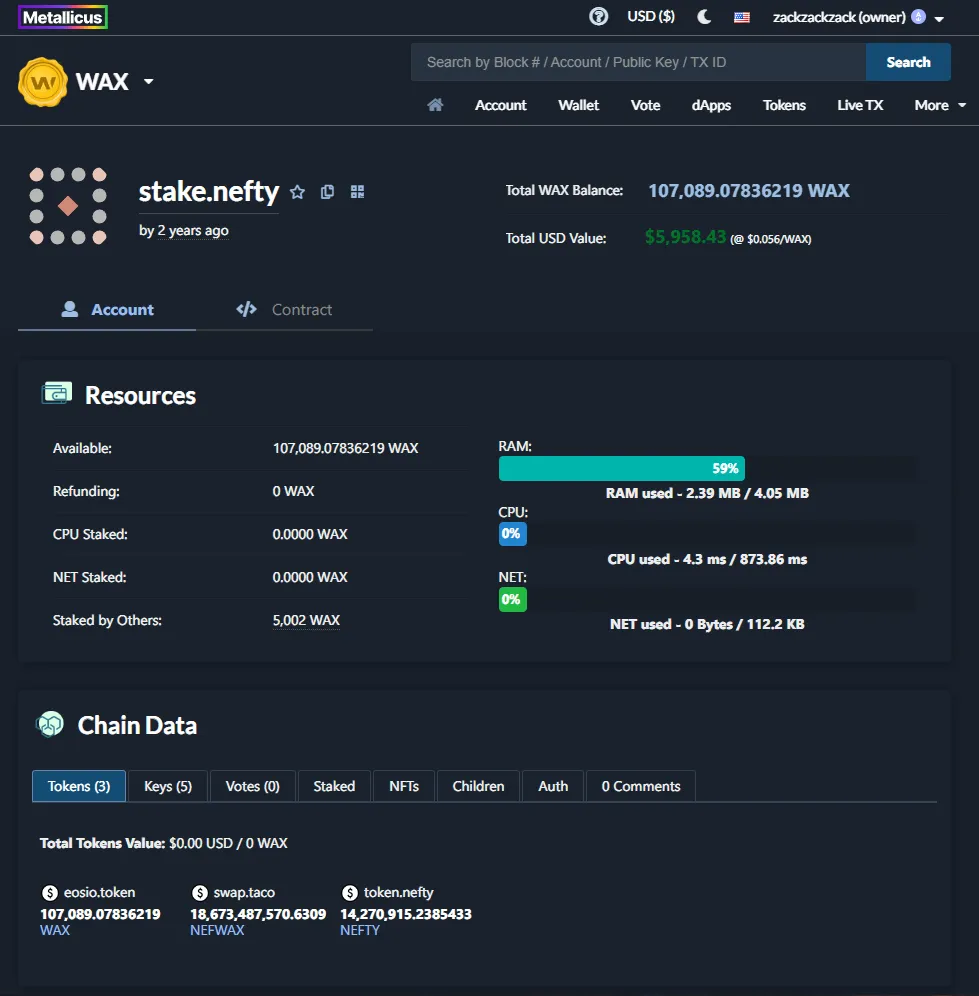979x996 pixels.
Task: Open the Vote menu item
Action: tap(645, 105)
